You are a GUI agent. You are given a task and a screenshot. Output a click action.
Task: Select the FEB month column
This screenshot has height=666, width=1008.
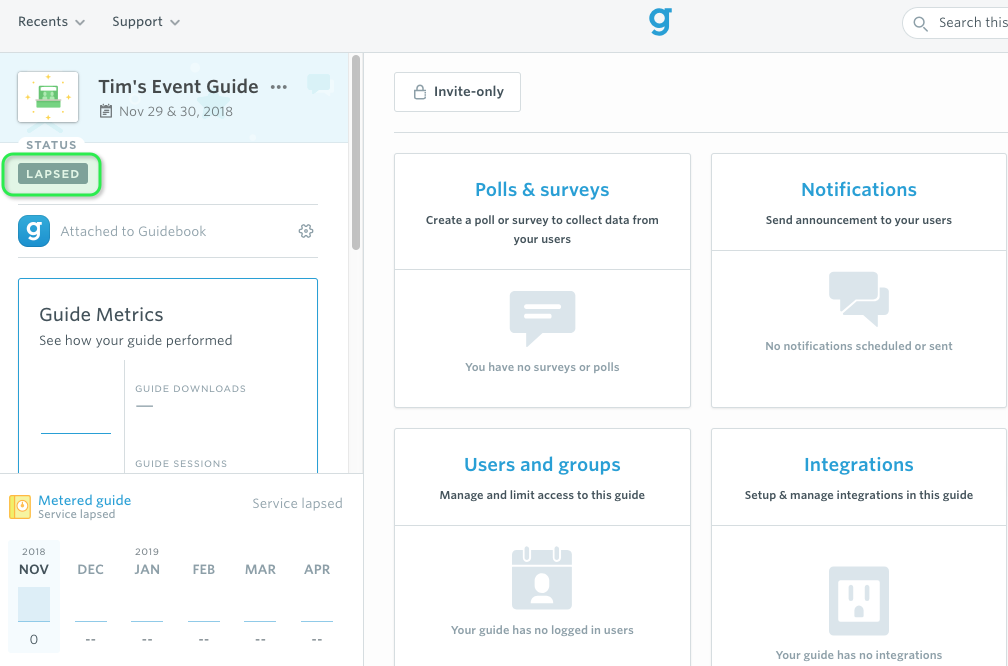point(204,597)
